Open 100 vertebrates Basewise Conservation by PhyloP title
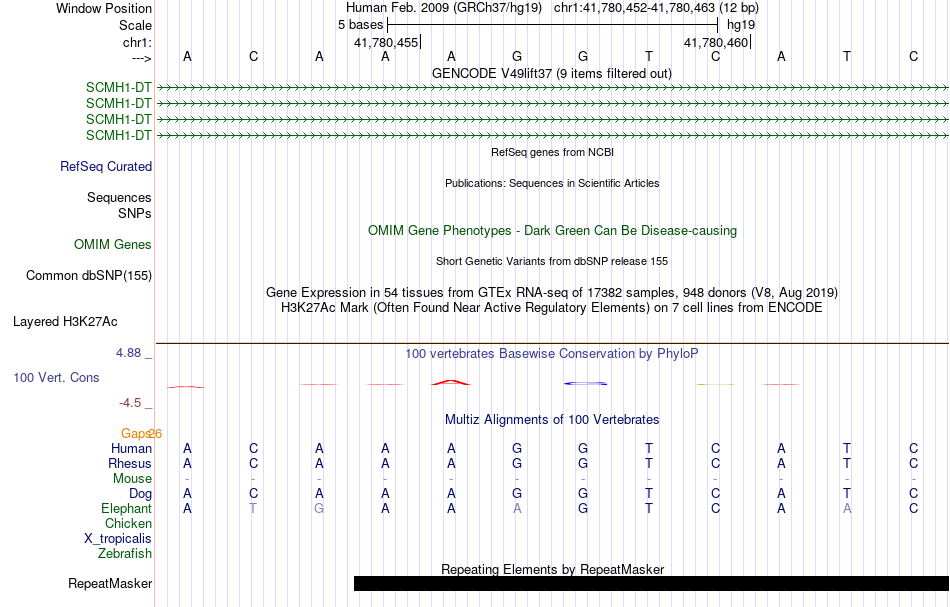 point(552,353)
